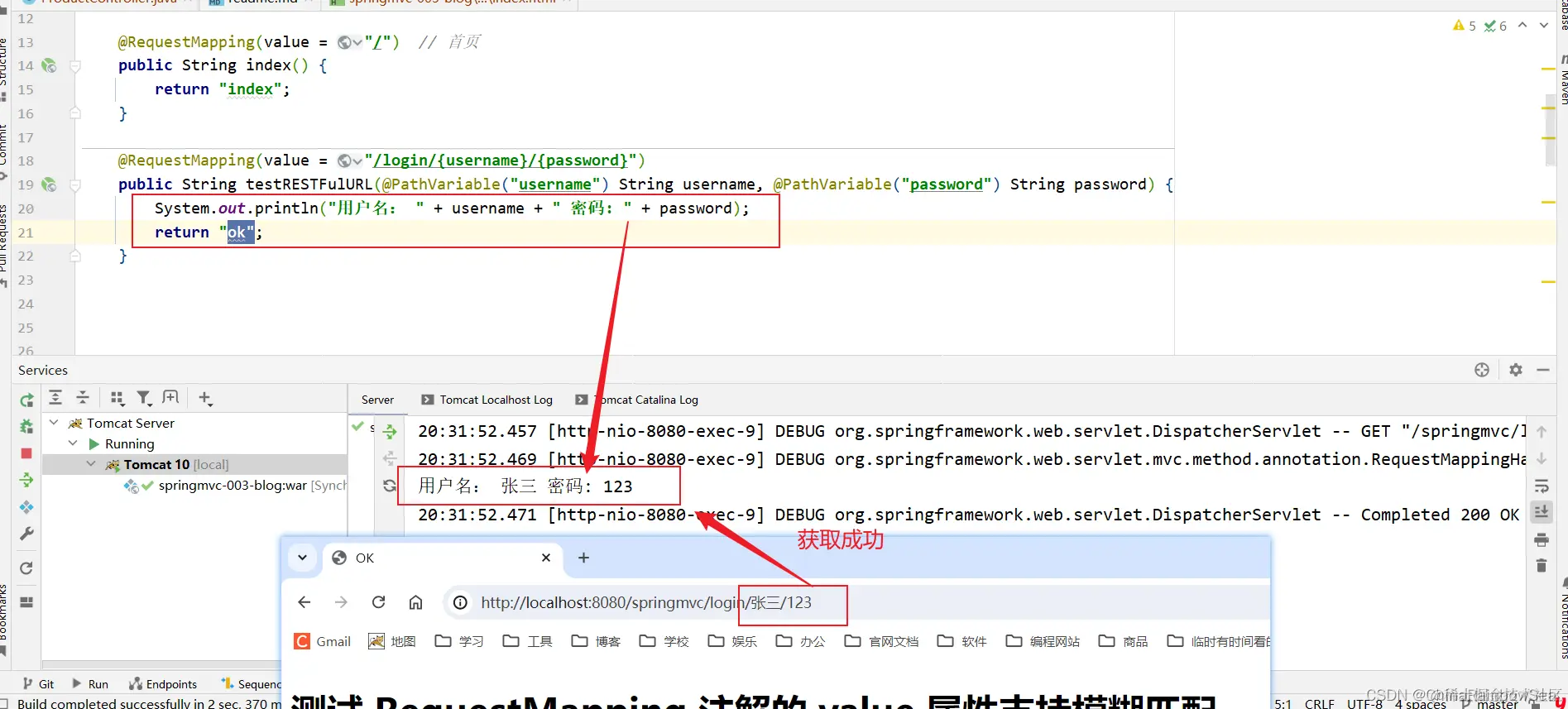Collapse the Tomcat Server tree node
The width and height of the screenshot is (1568, 709).
point(55,423)
